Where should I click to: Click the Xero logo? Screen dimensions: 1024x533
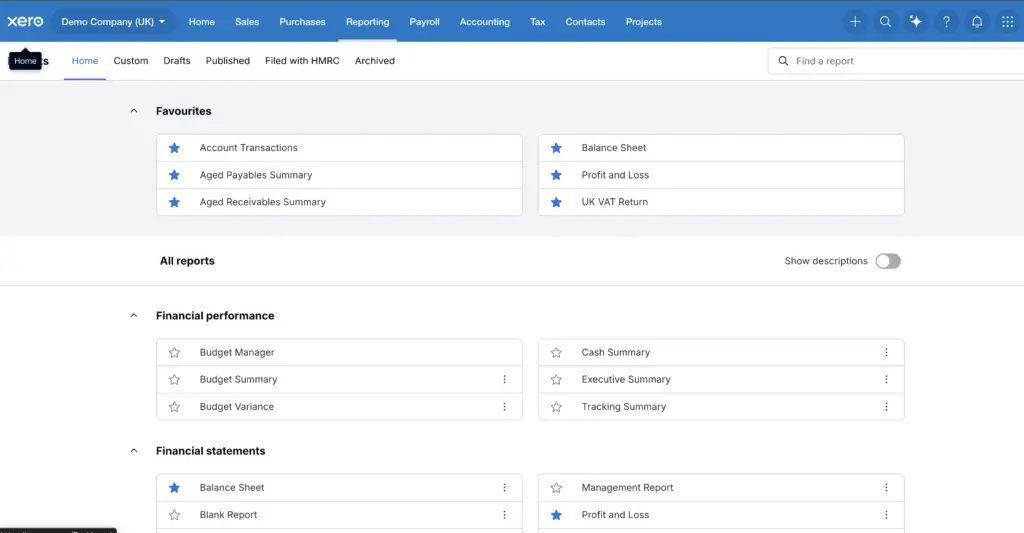point(25,22)
